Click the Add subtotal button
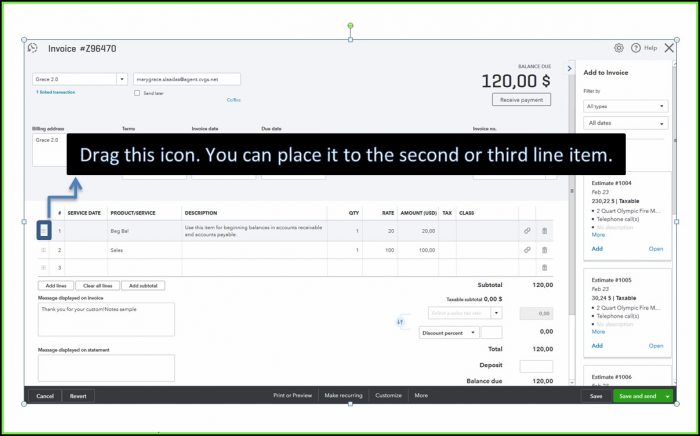Image resolution: width=700 pixels, height=436 pixels. click(x=143, y=286)
